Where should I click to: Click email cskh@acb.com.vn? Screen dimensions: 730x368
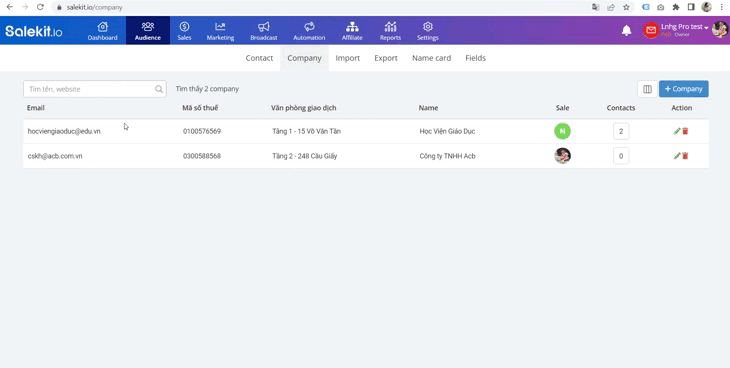point(55,156)
